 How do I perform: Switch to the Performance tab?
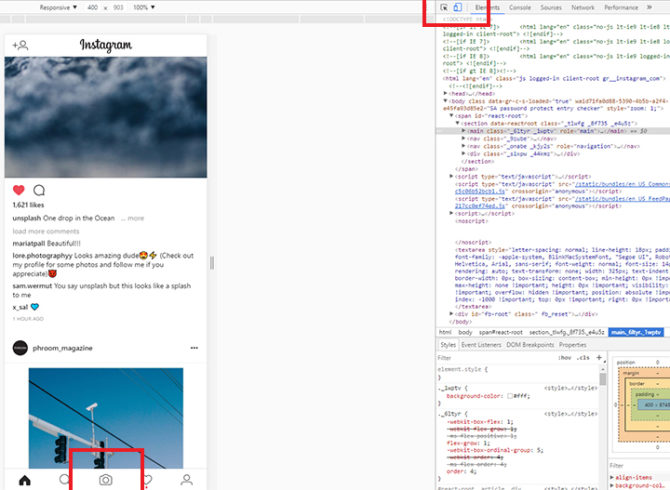tap(621, 7)
